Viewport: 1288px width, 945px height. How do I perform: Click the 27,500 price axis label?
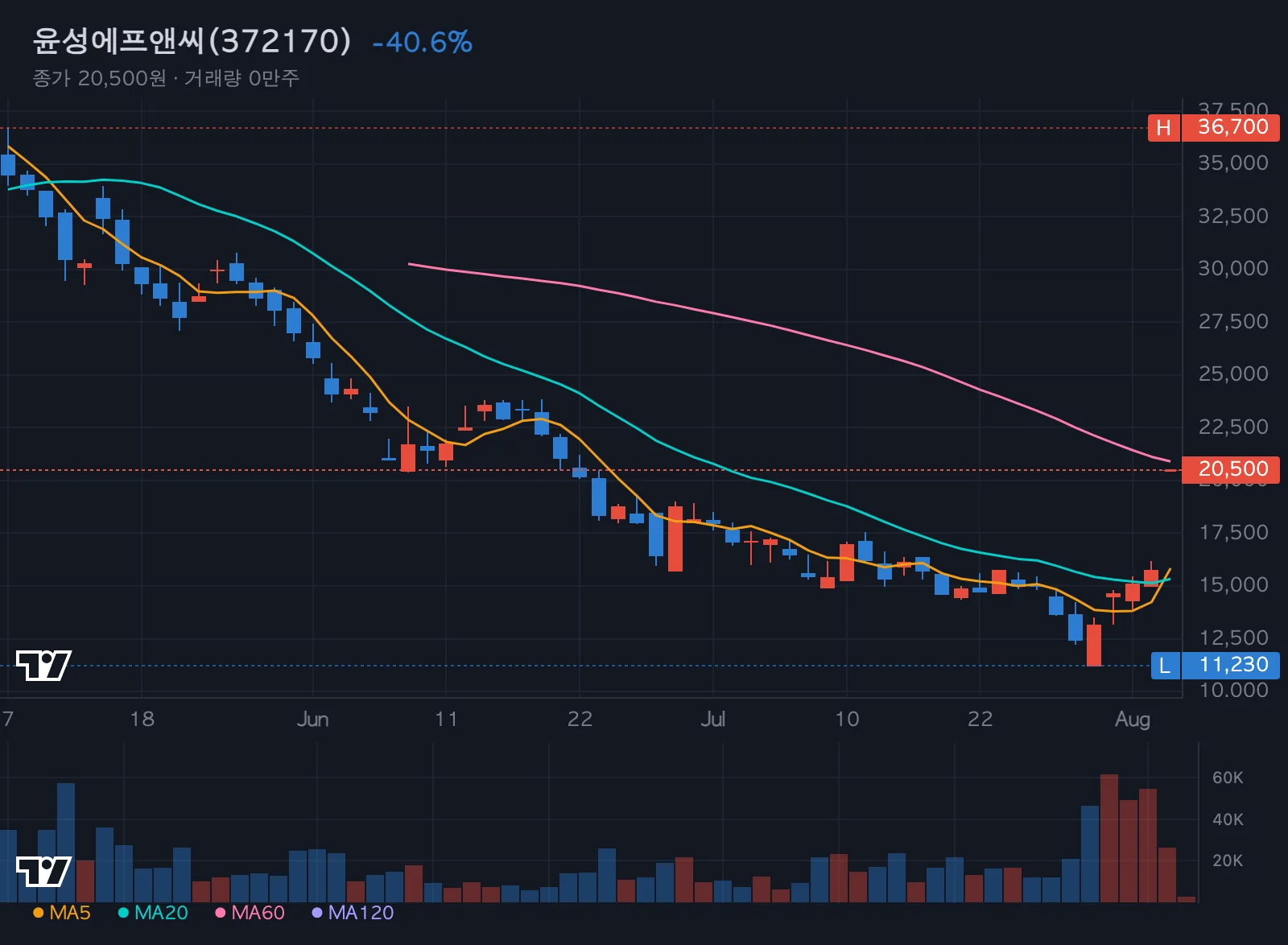[1233, 321]
